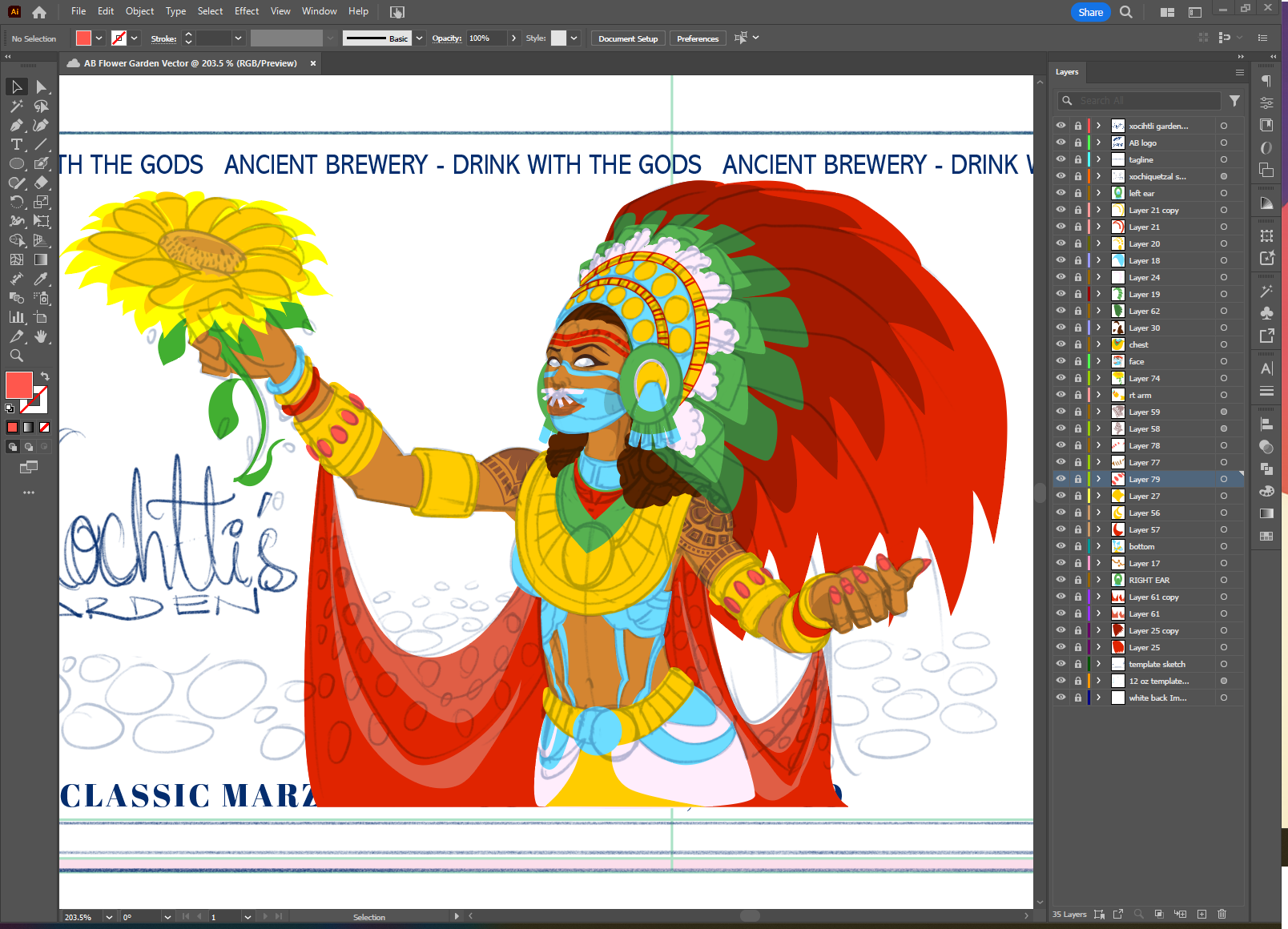Select the Zoom tool
The height and width of the screenshot is (929, 1288).
(x=17, y=356)
